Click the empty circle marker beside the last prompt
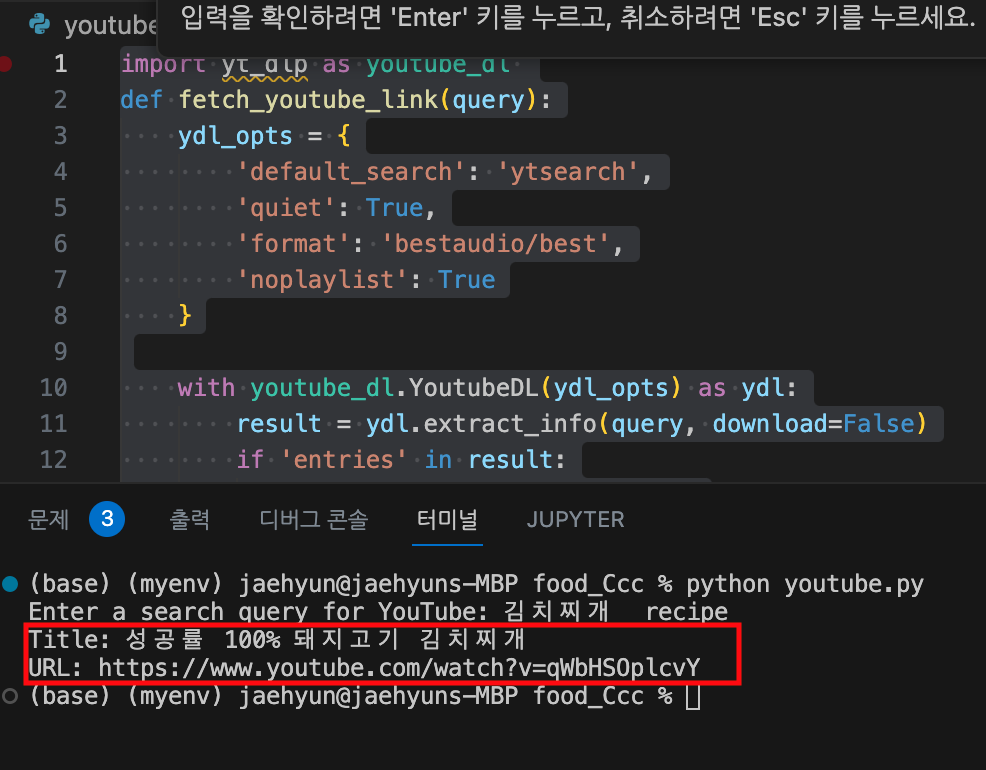 pos(9,696)
